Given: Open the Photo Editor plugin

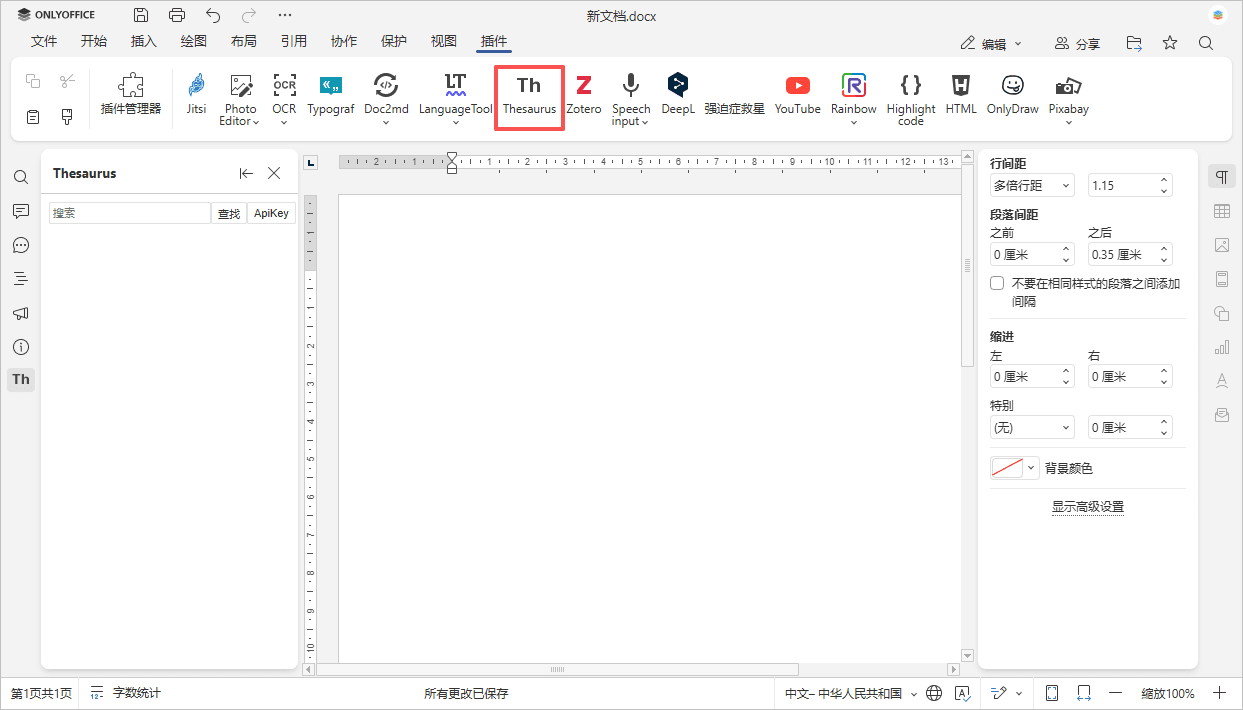Looking at the screenshot, I should [x=240, y=98].
